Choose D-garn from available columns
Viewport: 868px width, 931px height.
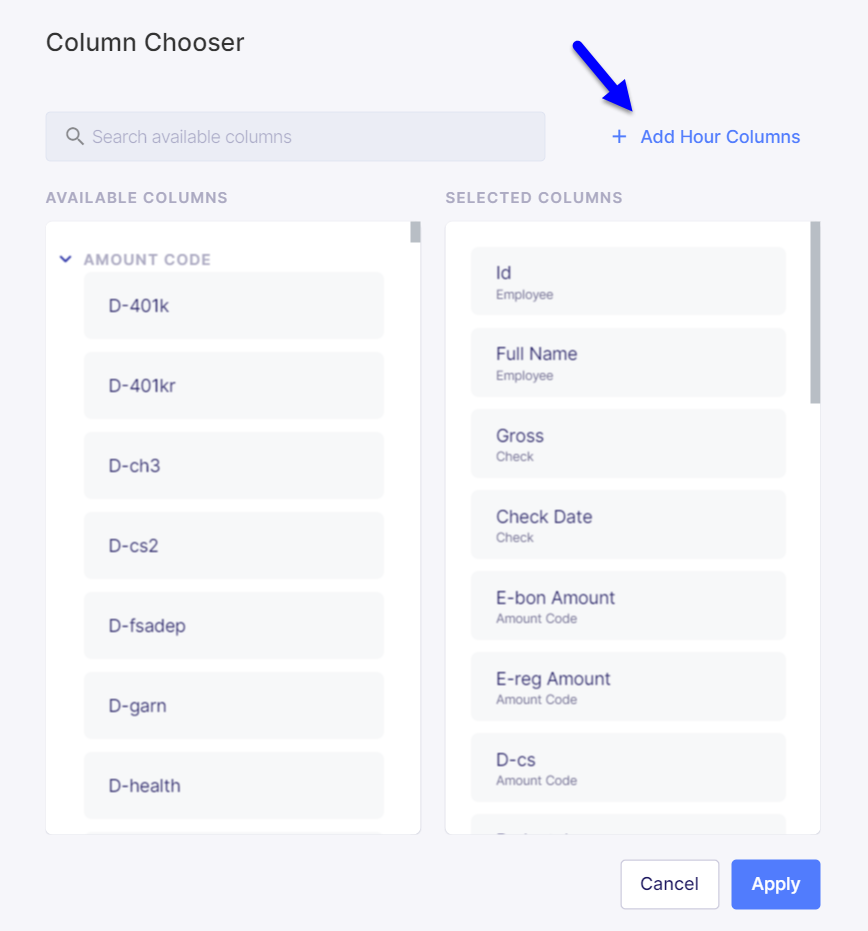[x=234, y=706]
